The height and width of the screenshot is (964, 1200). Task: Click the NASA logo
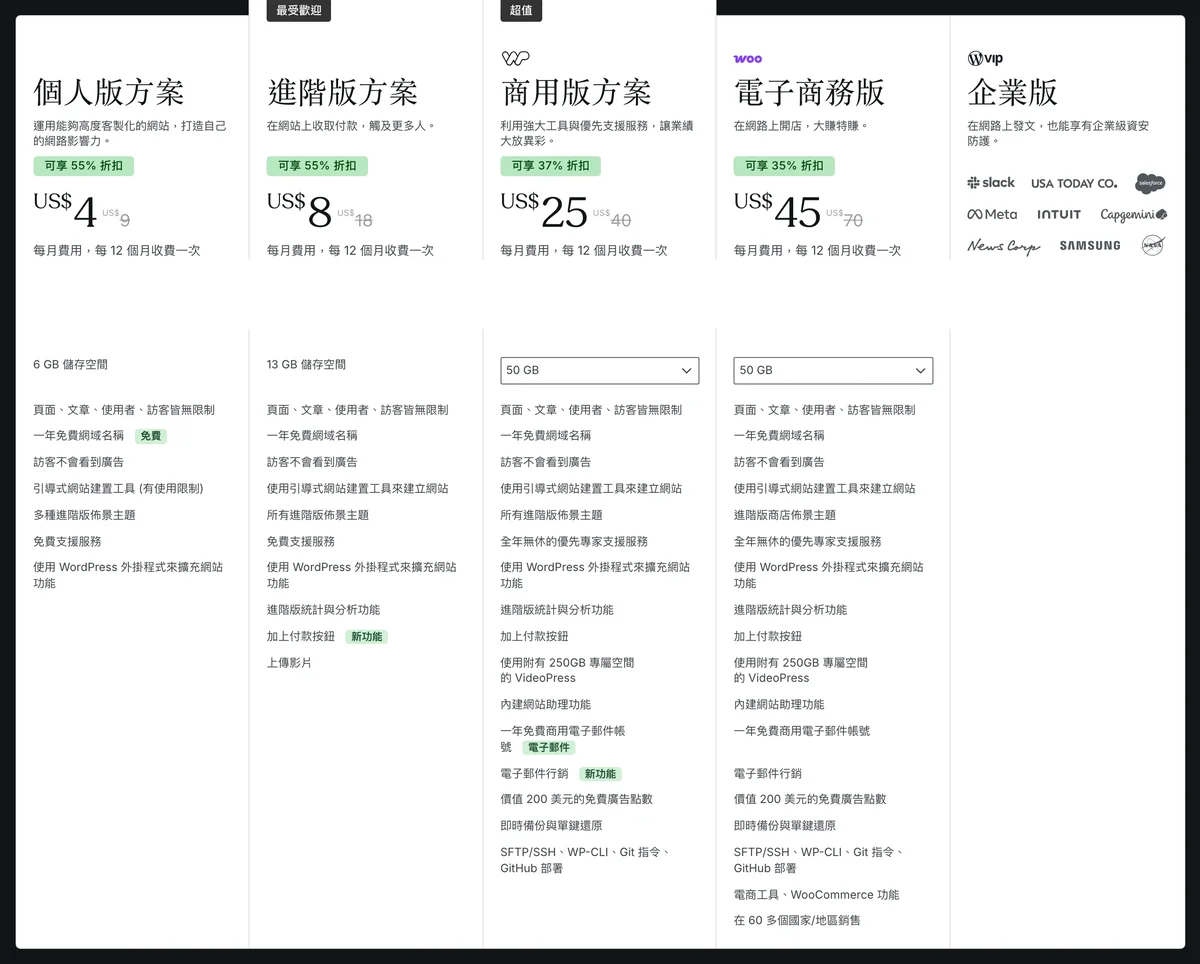[x=1153, y=245]
